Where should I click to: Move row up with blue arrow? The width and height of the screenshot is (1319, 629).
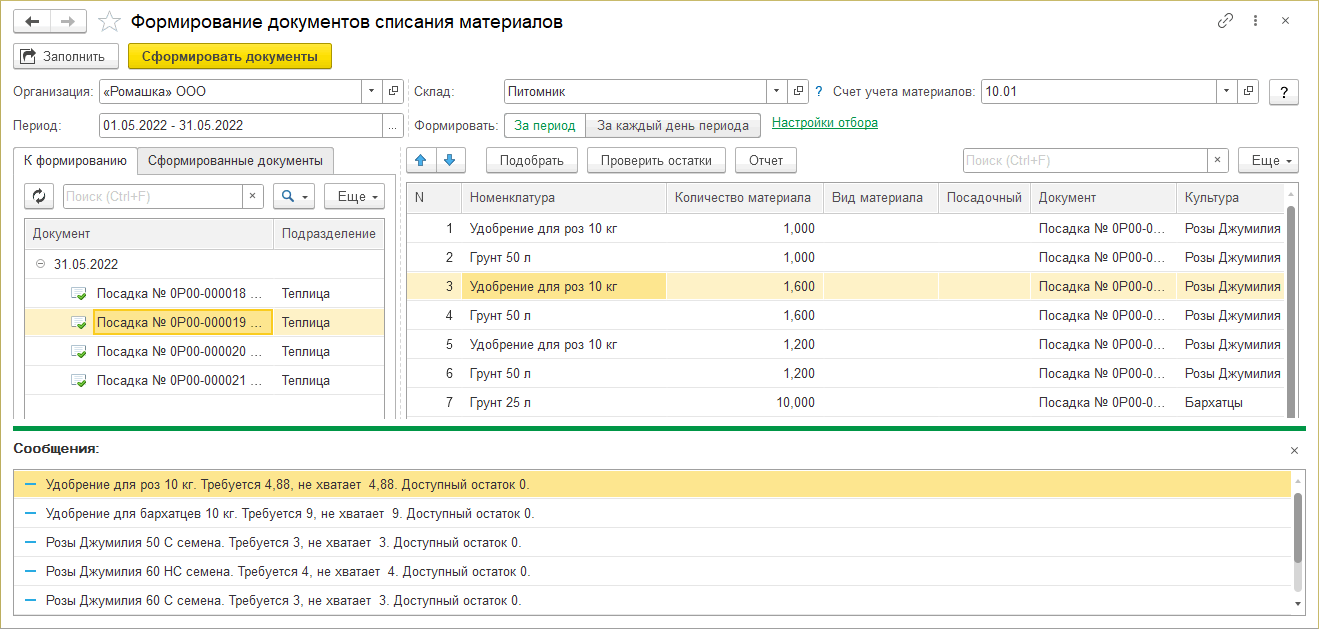tap(421, 160)
